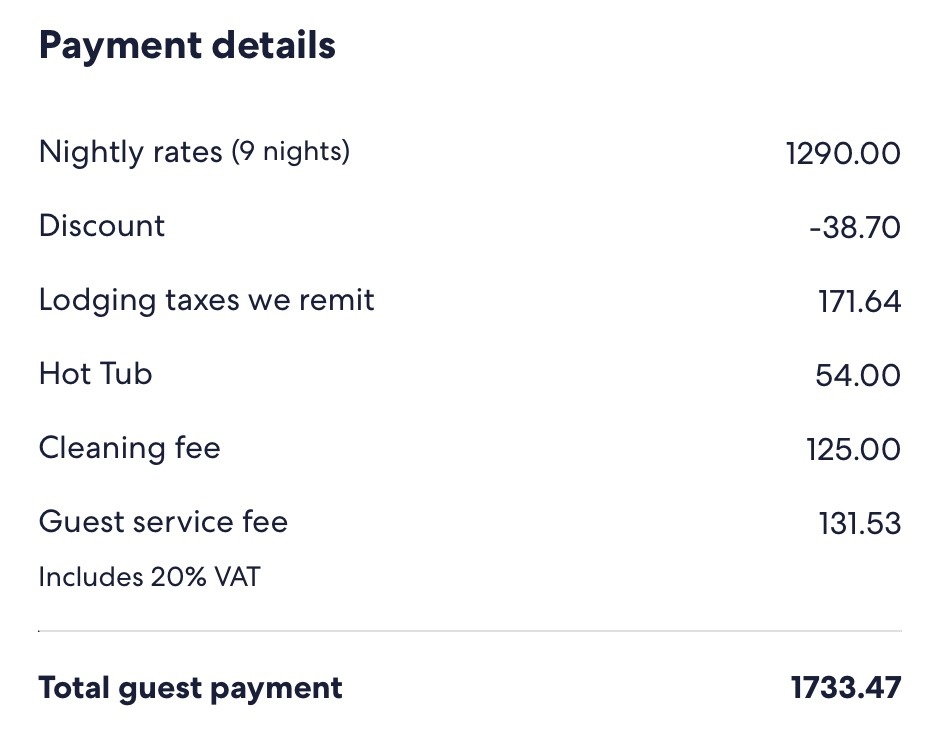The height and width of the screenshot is (754, 944).
Task: Click the Discount label
Action: [102, 226]
